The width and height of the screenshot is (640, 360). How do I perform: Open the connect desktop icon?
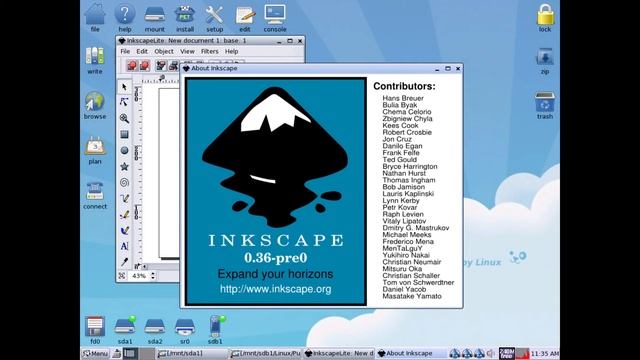[95, 195]
